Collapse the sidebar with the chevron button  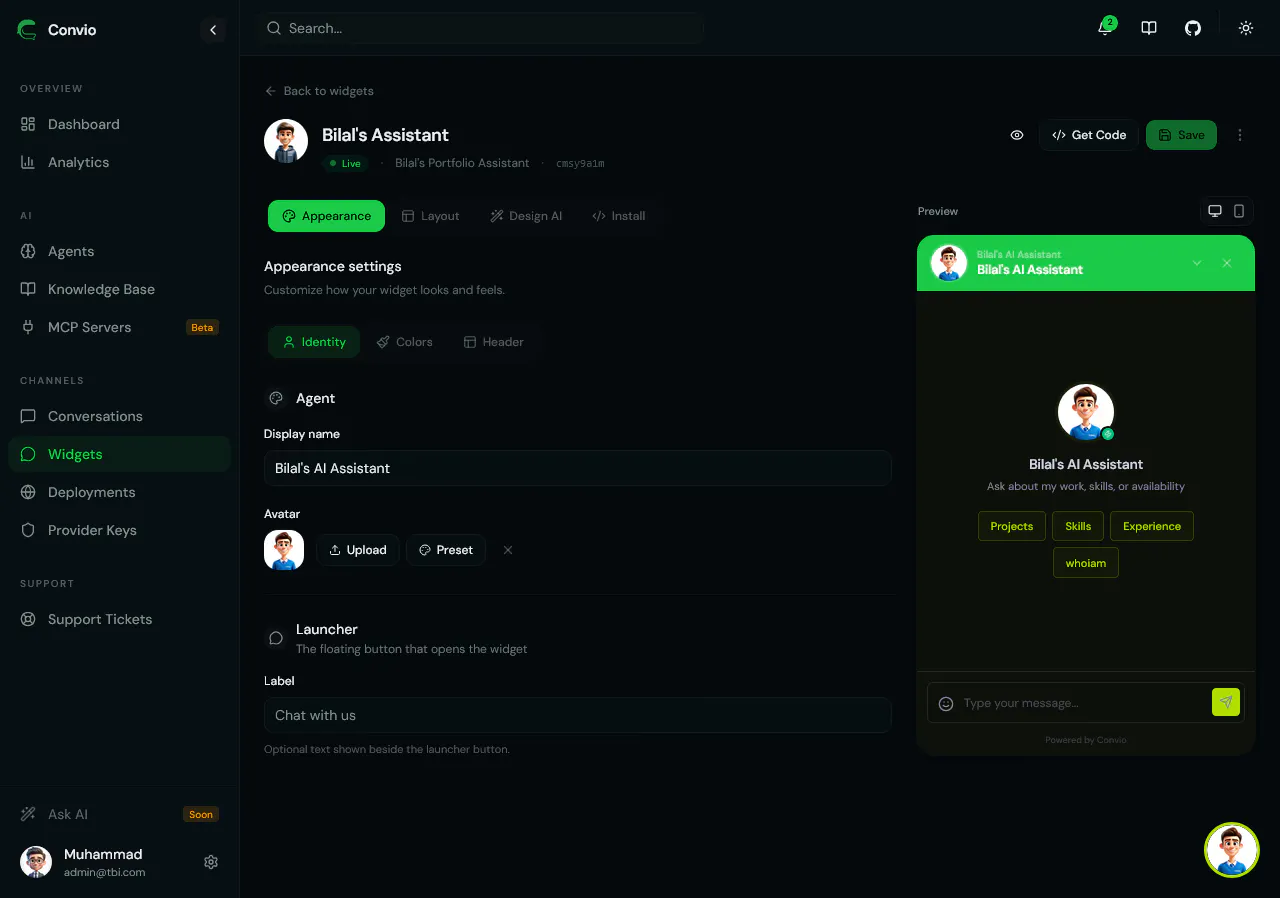click(x=213, y=30)
